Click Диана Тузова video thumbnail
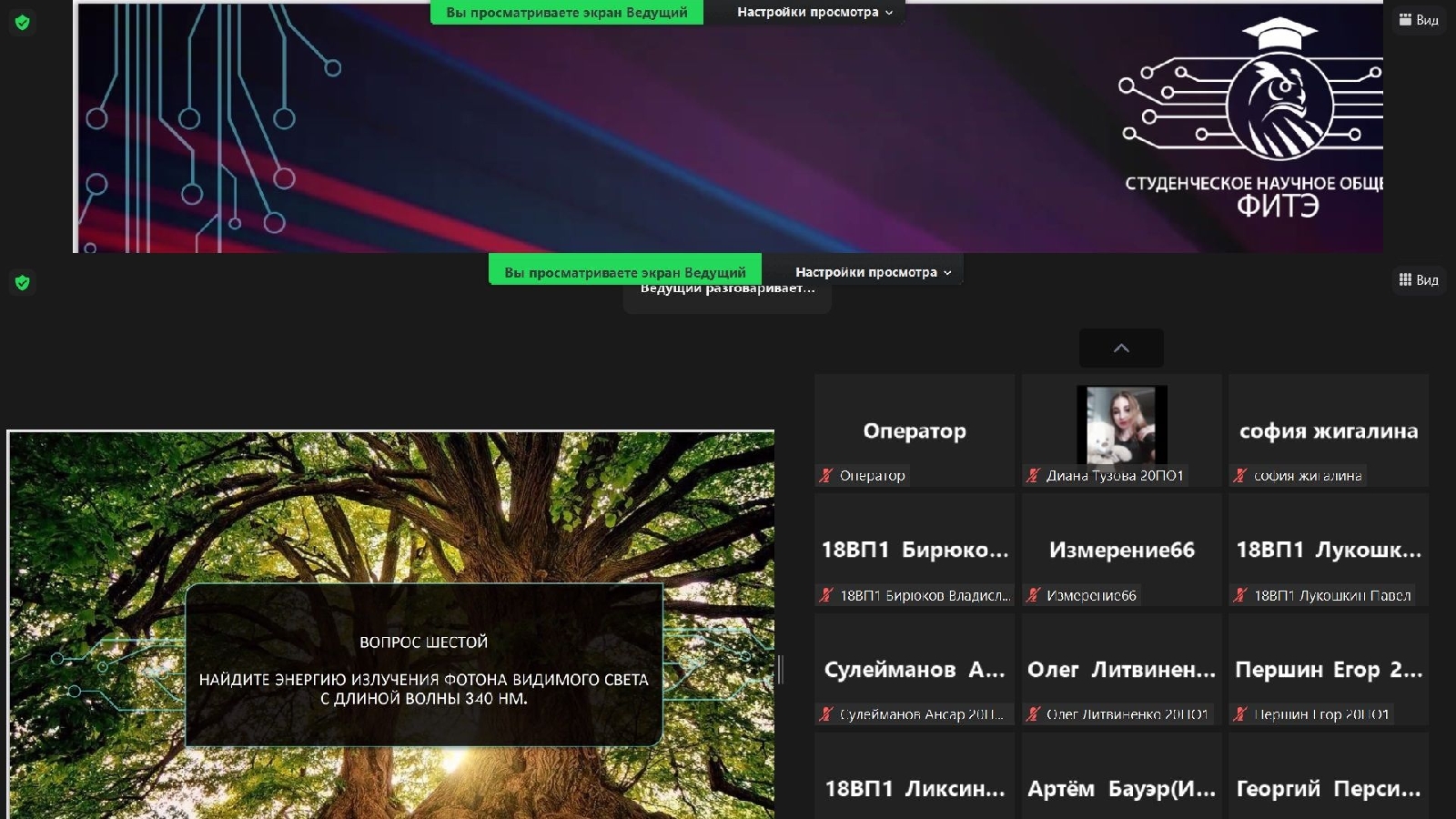Image resolution: width=1456 pixels, height=819 pixels. (1121, 424)
